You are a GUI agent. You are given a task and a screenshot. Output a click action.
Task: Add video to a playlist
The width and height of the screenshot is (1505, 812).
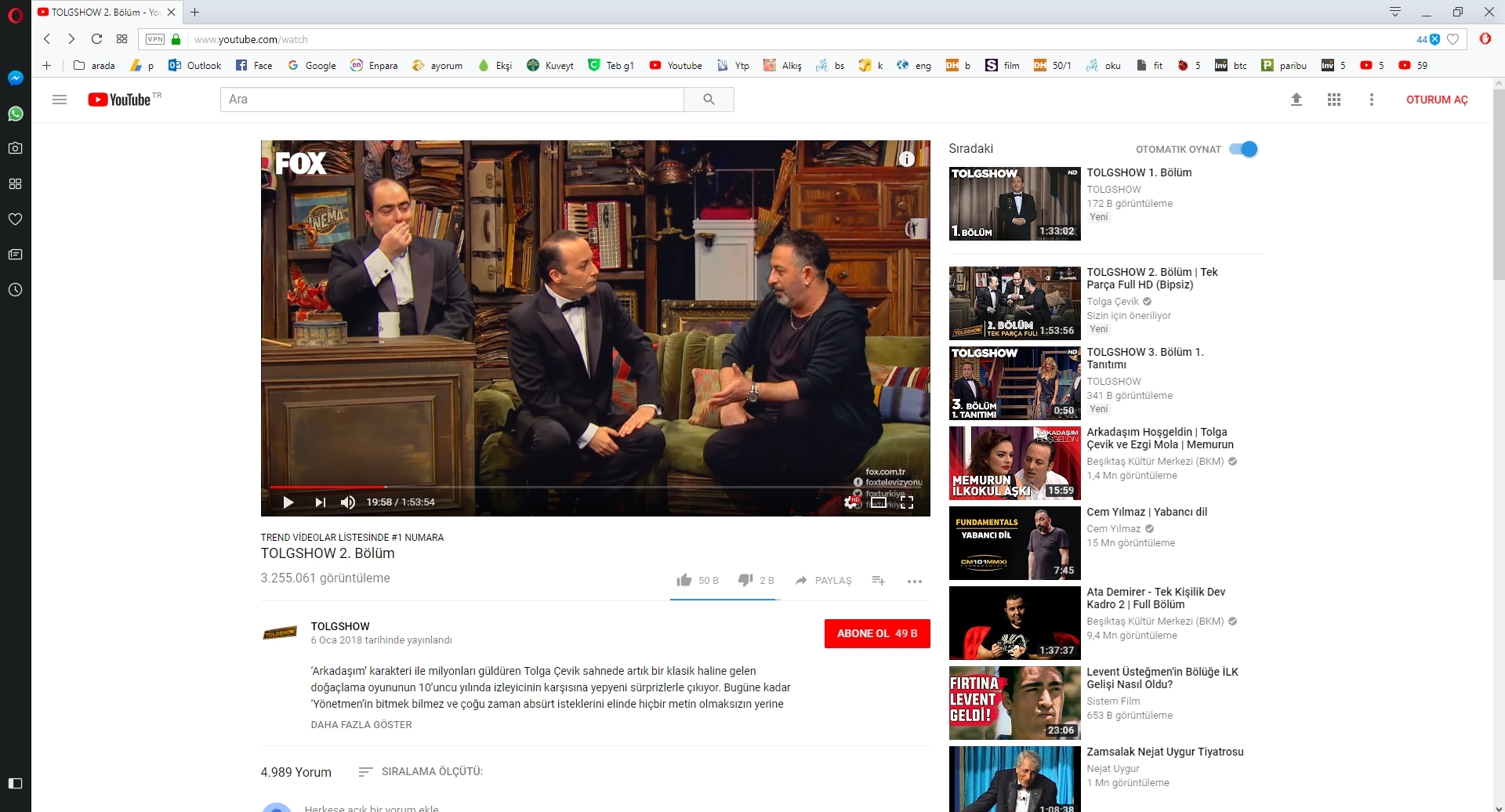click(879, 580)
